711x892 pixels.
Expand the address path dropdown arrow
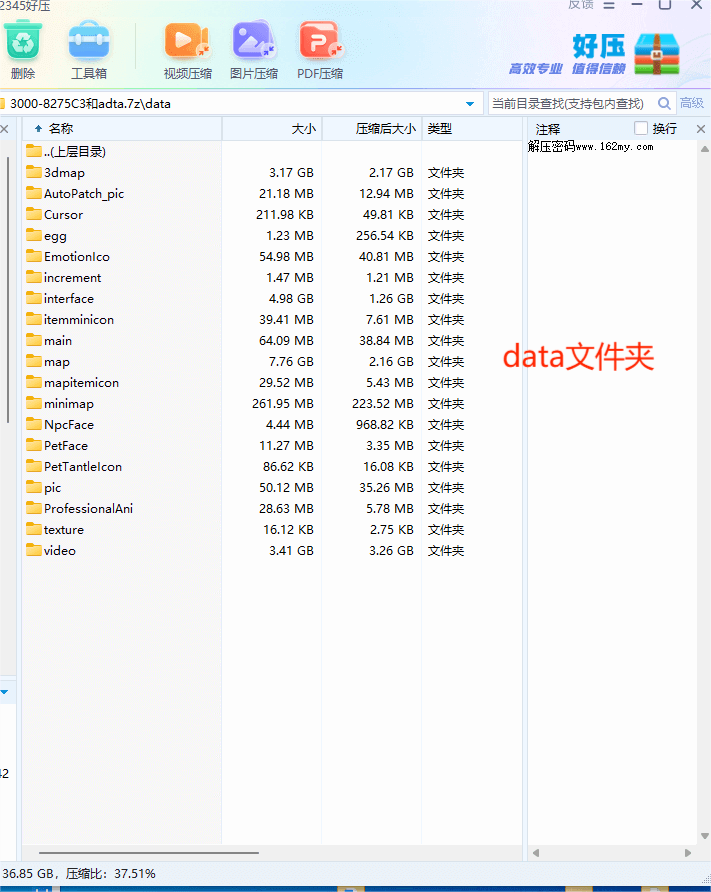(x=470, y=104)
